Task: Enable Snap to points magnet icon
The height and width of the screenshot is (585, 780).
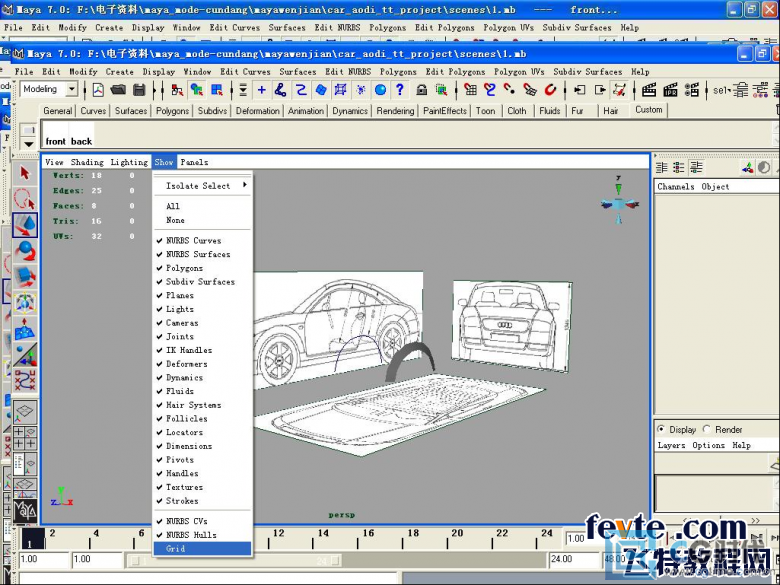Action: tap(510, 90)
